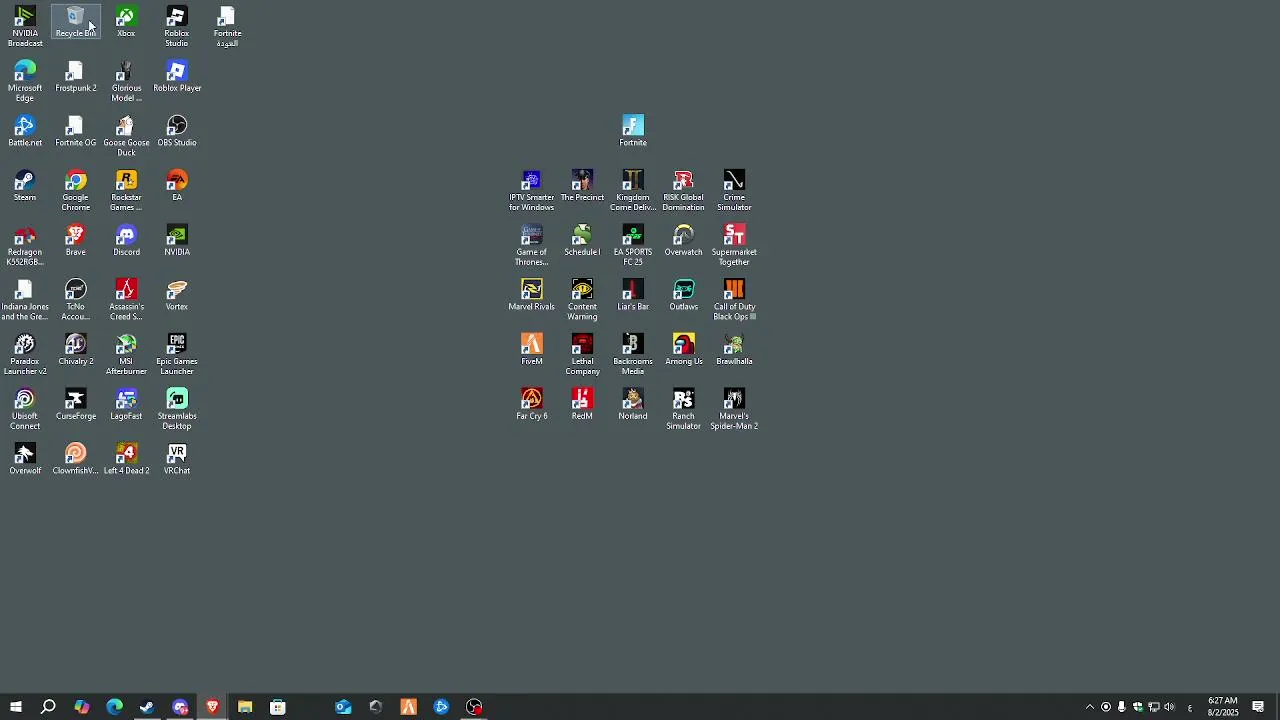Select the Google Chrome desktop icon
The width and height of the screenshot is (1280, 720).
(76, 191)
